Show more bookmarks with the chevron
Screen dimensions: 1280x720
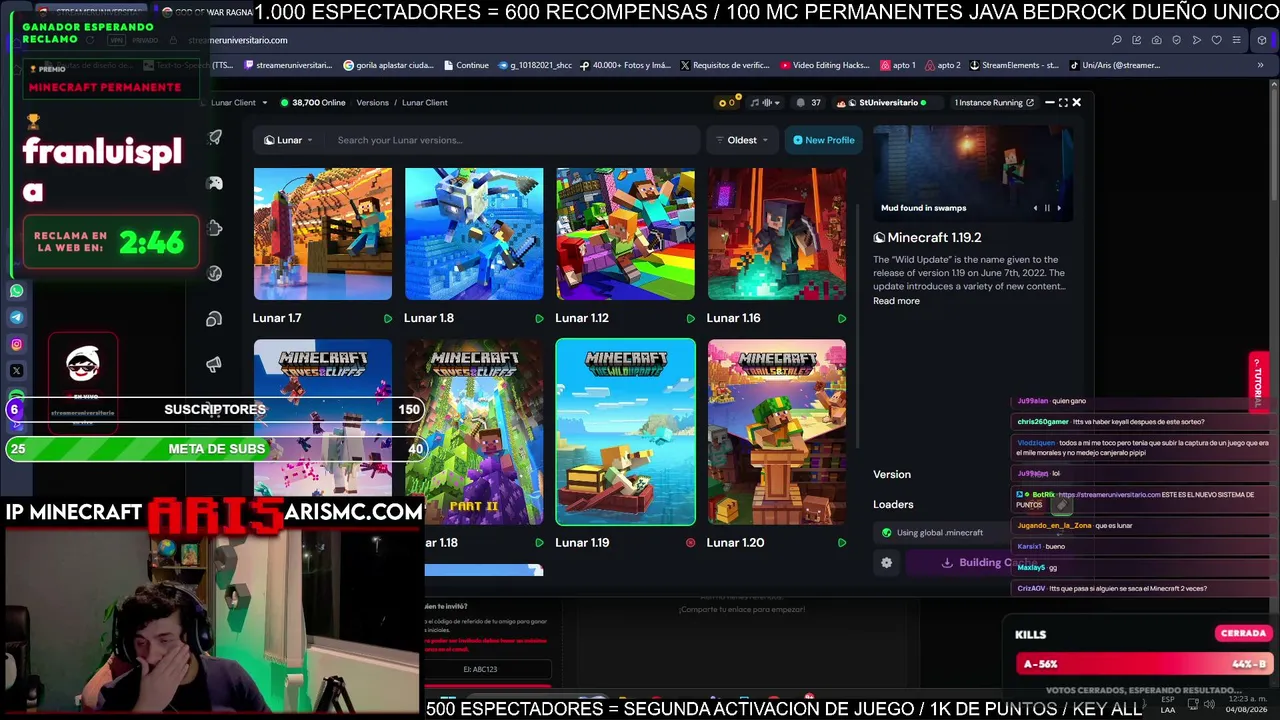click(1260, 65)
